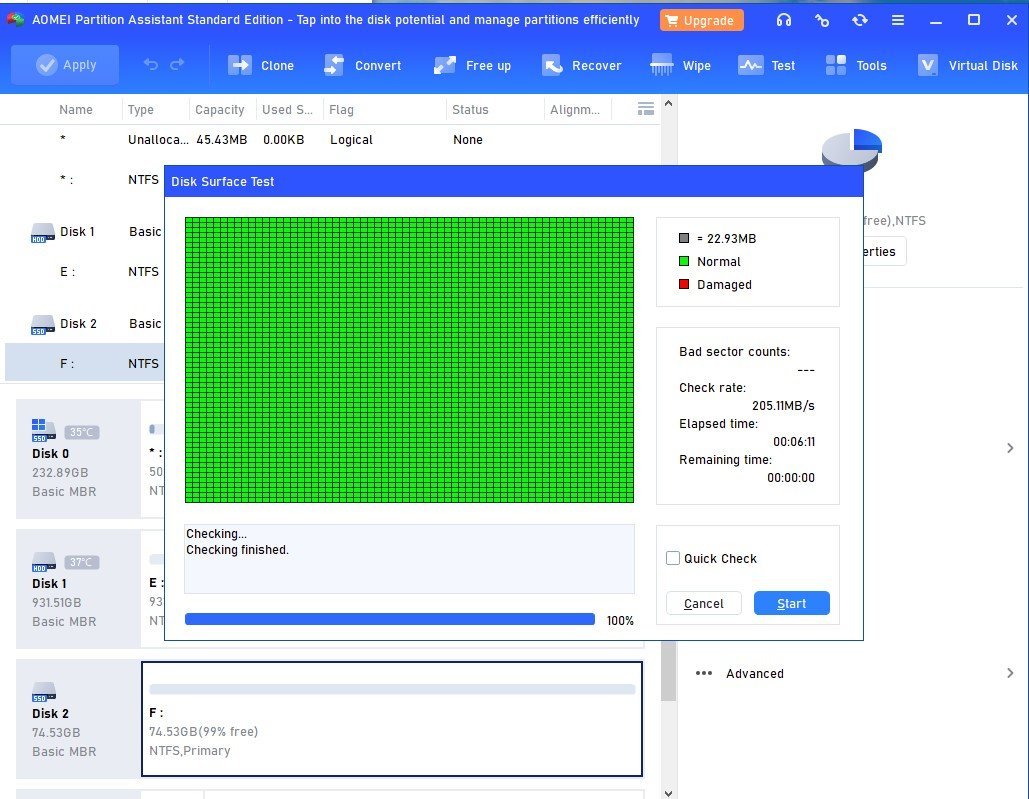Select the Clone tool in the toolbar
The width and height of the screenshot is (1029, 799).
(x=261, y=64)
